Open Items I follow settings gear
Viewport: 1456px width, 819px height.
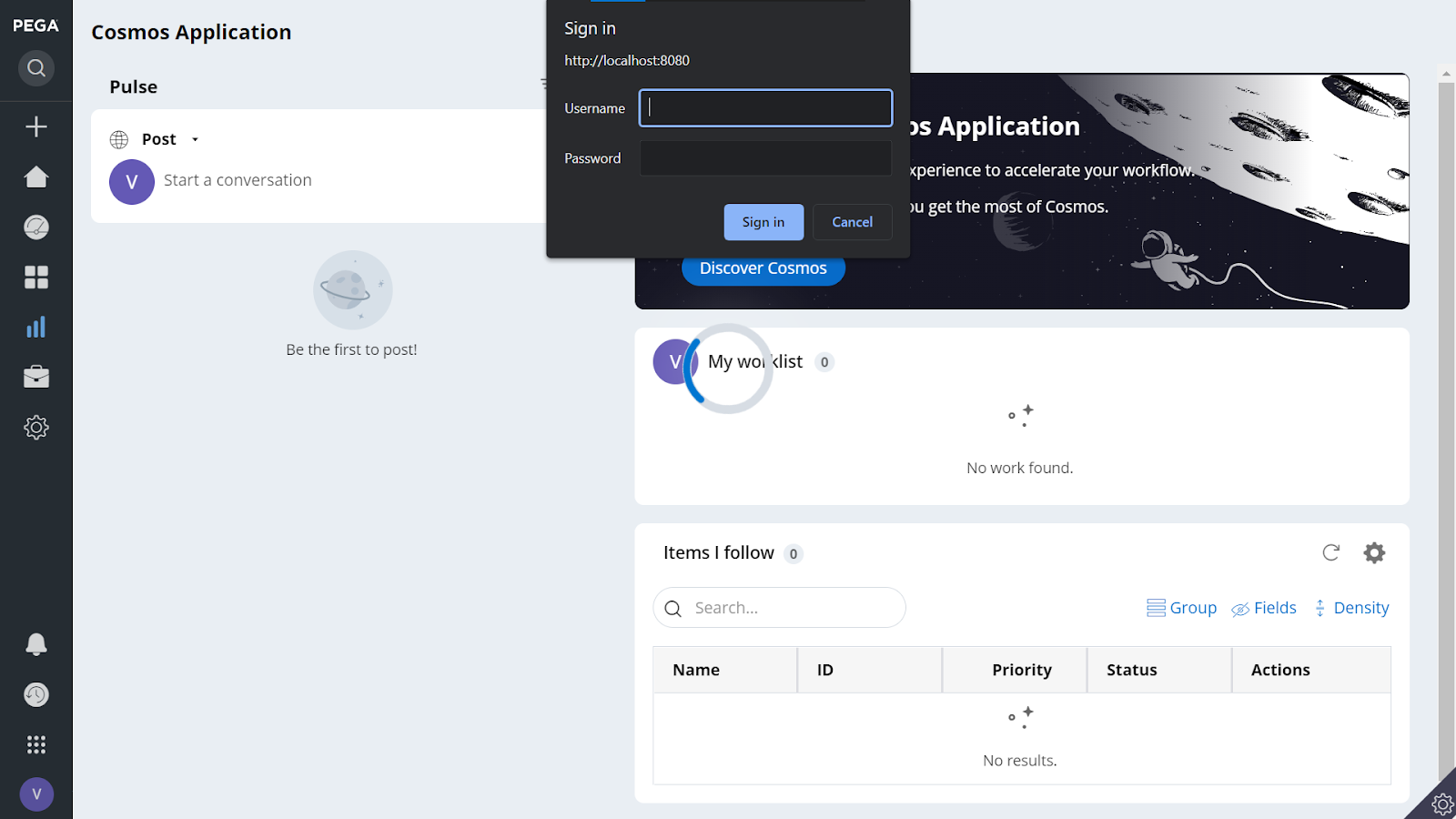(x=1374, y=552)
